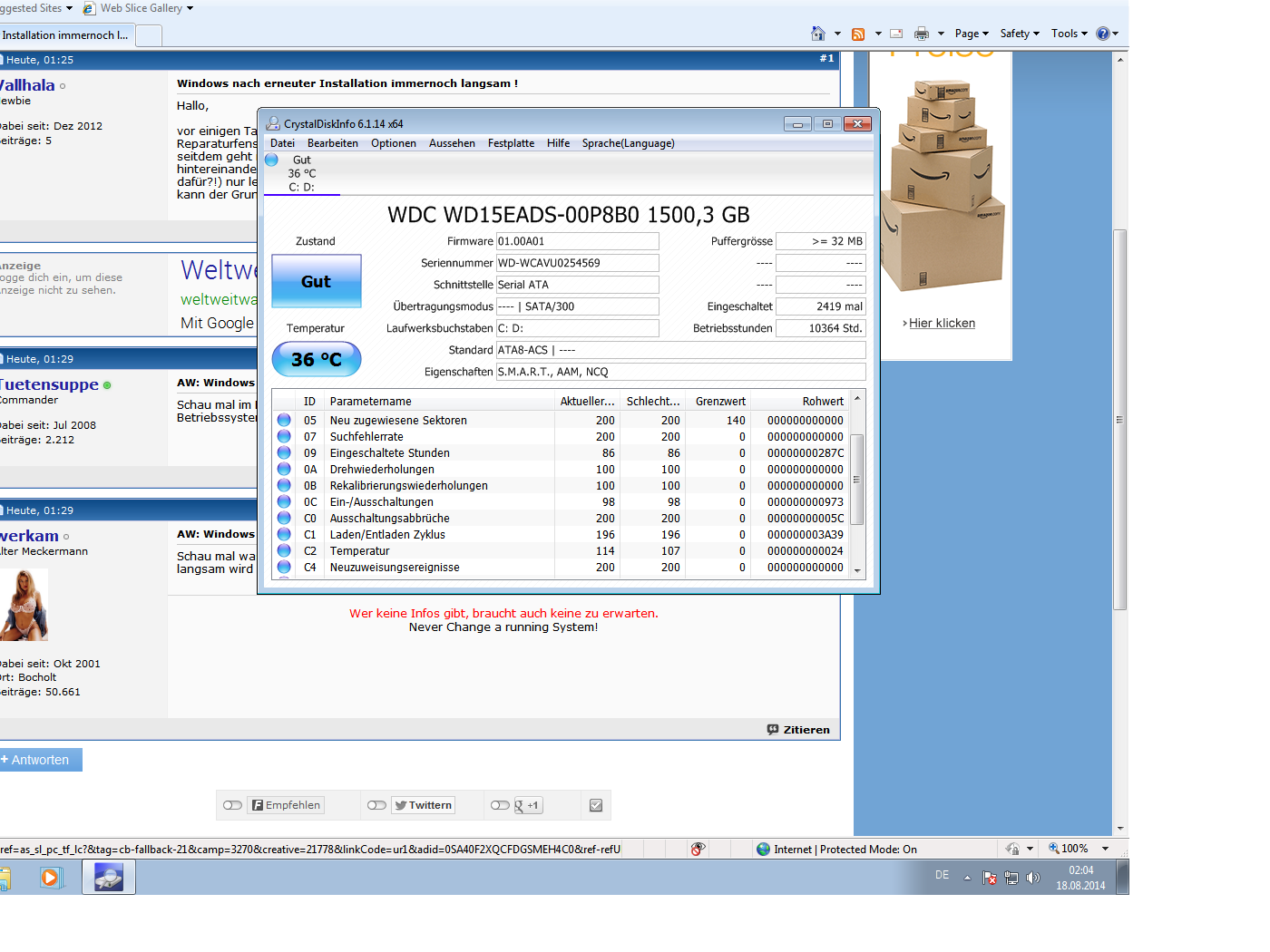This screenshot has width=1270, height=952.
Task: Click the status orb for Neu zugewiesene Sektoren
Action: tap(284, 420)
